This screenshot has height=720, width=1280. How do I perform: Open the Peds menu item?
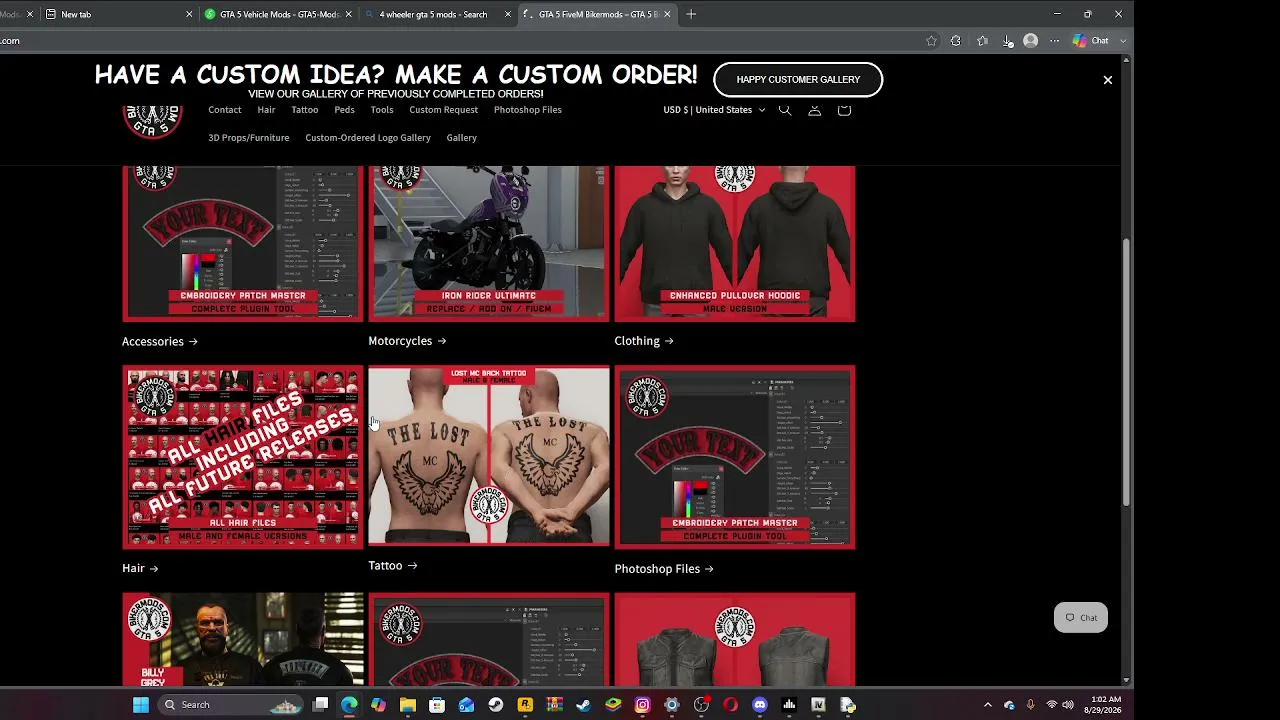pyautogui.click(x=344, y=110)
